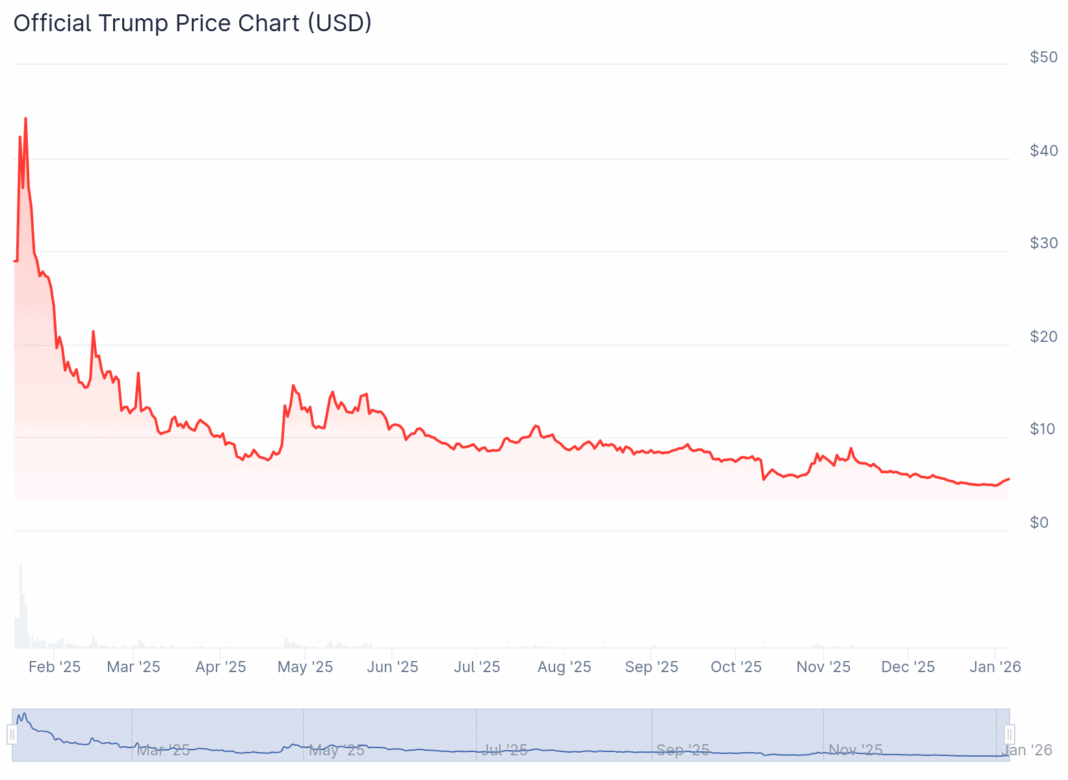The height and width of the screenshot is (780, 1068).
Task: Click Mar '25 in the range navigator
Action: (163, 749)
